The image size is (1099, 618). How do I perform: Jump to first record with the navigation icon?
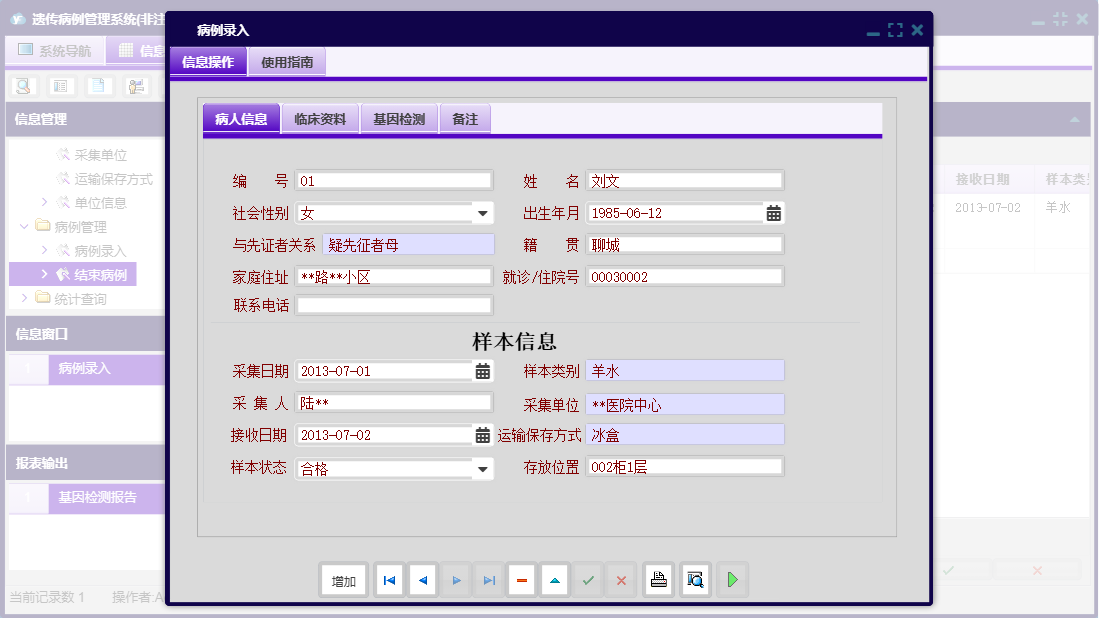point(389,579)
